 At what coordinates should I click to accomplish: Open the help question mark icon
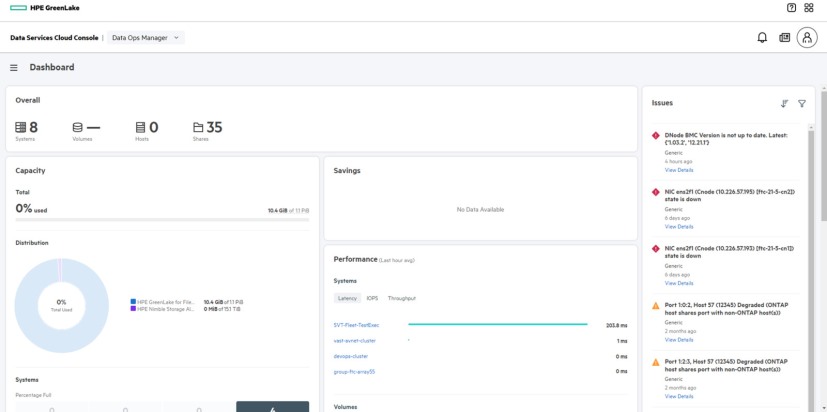(x=791, y=7)
